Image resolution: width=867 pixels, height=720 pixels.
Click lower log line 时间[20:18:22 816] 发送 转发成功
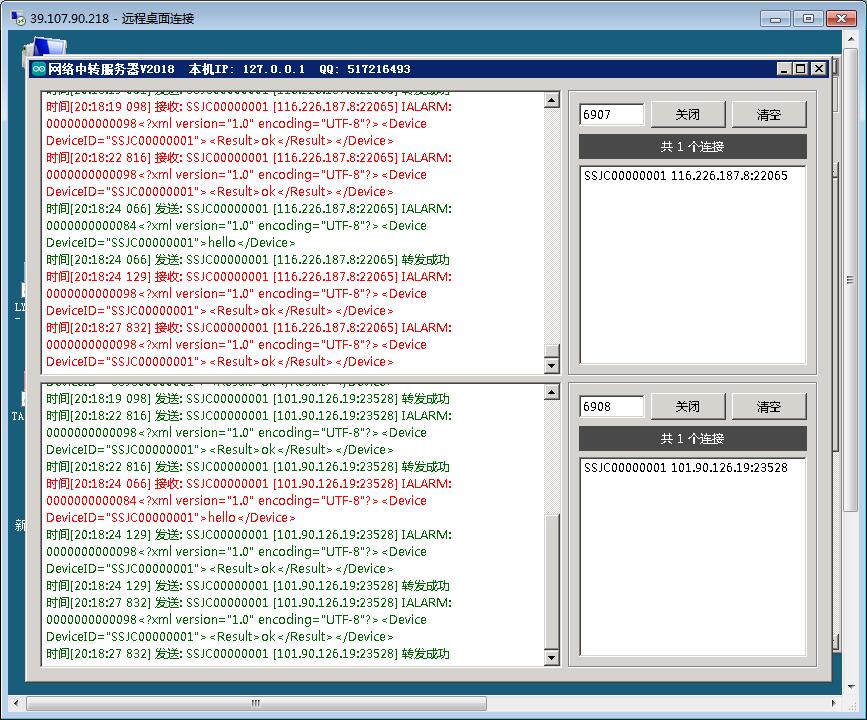point(248,467)
